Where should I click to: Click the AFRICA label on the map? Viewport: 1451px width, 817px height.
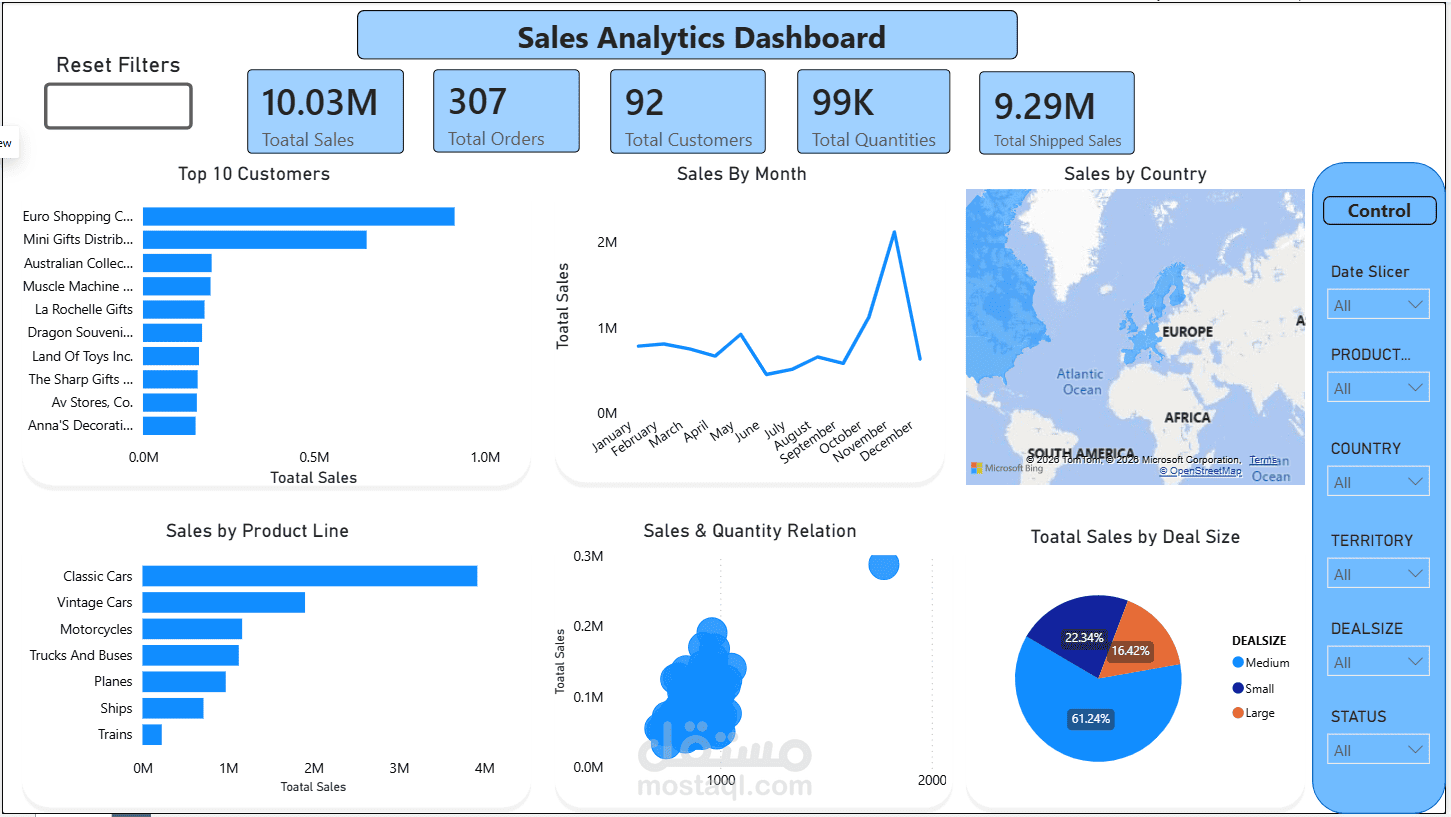pos(1187,417)
